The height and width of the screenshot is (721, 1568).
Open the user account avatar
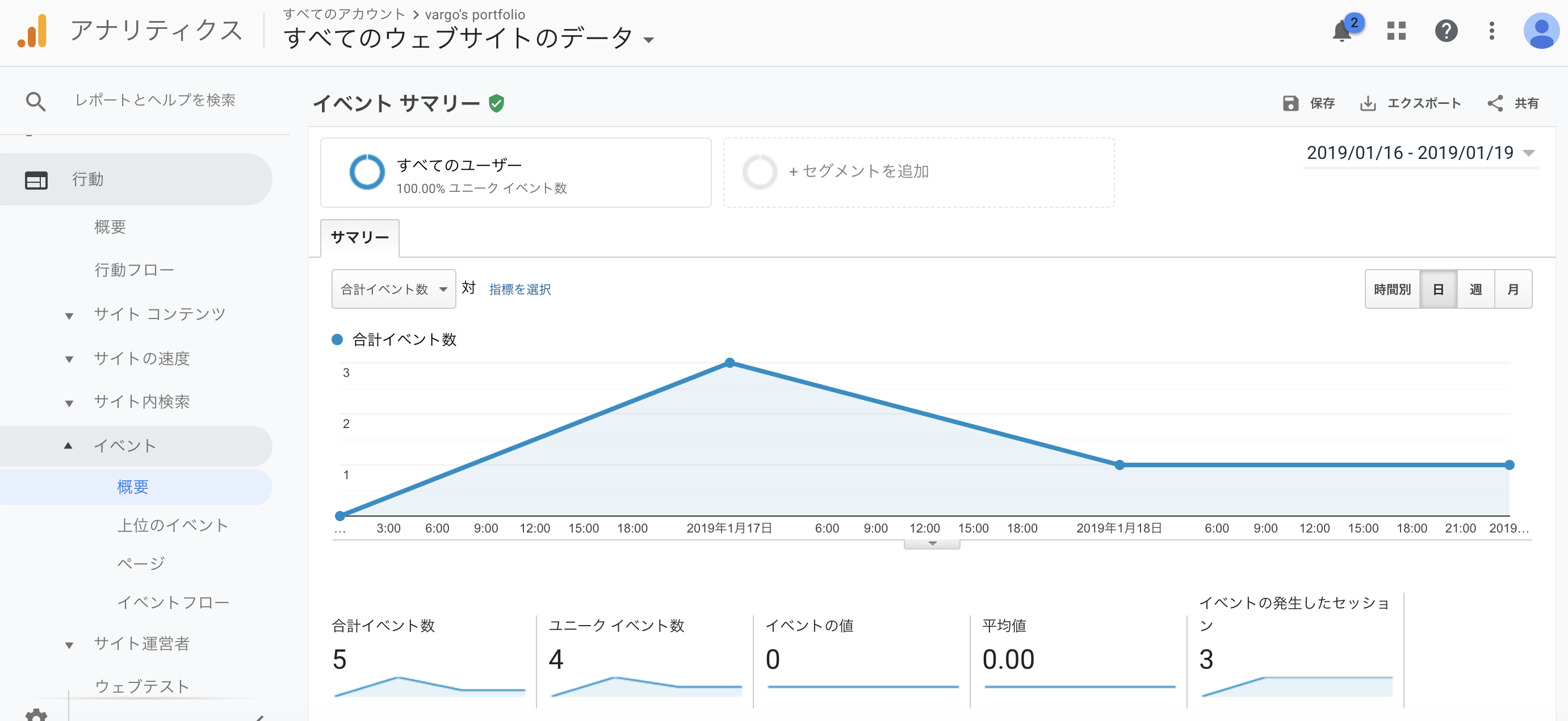pos(1541,31)
